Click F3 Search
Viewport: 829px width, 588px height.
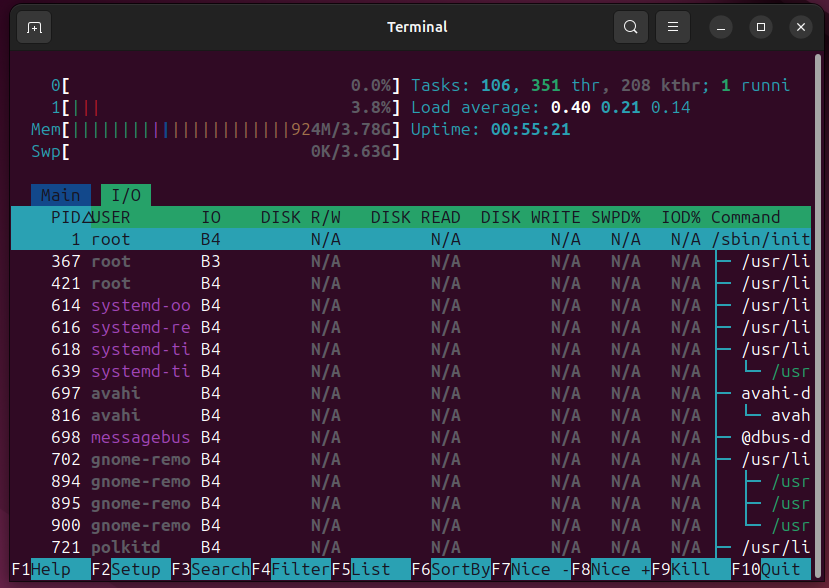pos(211,569)
